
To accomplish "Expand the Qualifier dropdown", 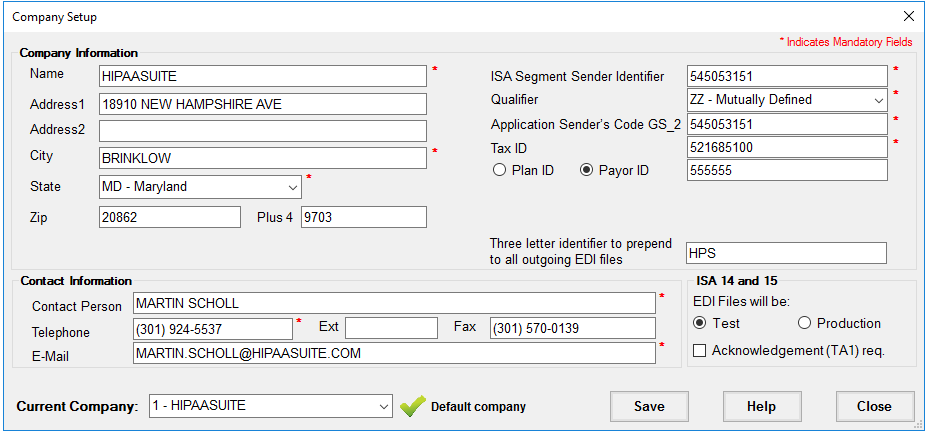I will pos(878,100).
